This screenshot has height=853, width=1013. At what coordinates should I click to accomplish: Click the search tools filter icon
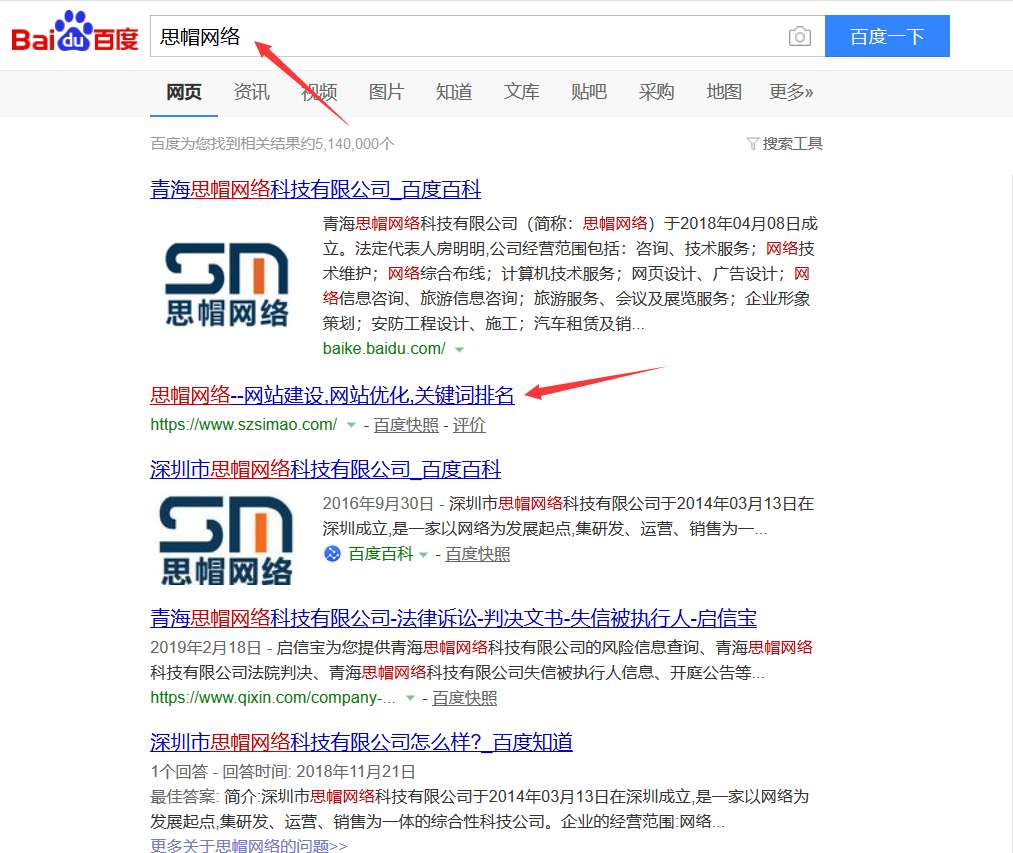752,143
